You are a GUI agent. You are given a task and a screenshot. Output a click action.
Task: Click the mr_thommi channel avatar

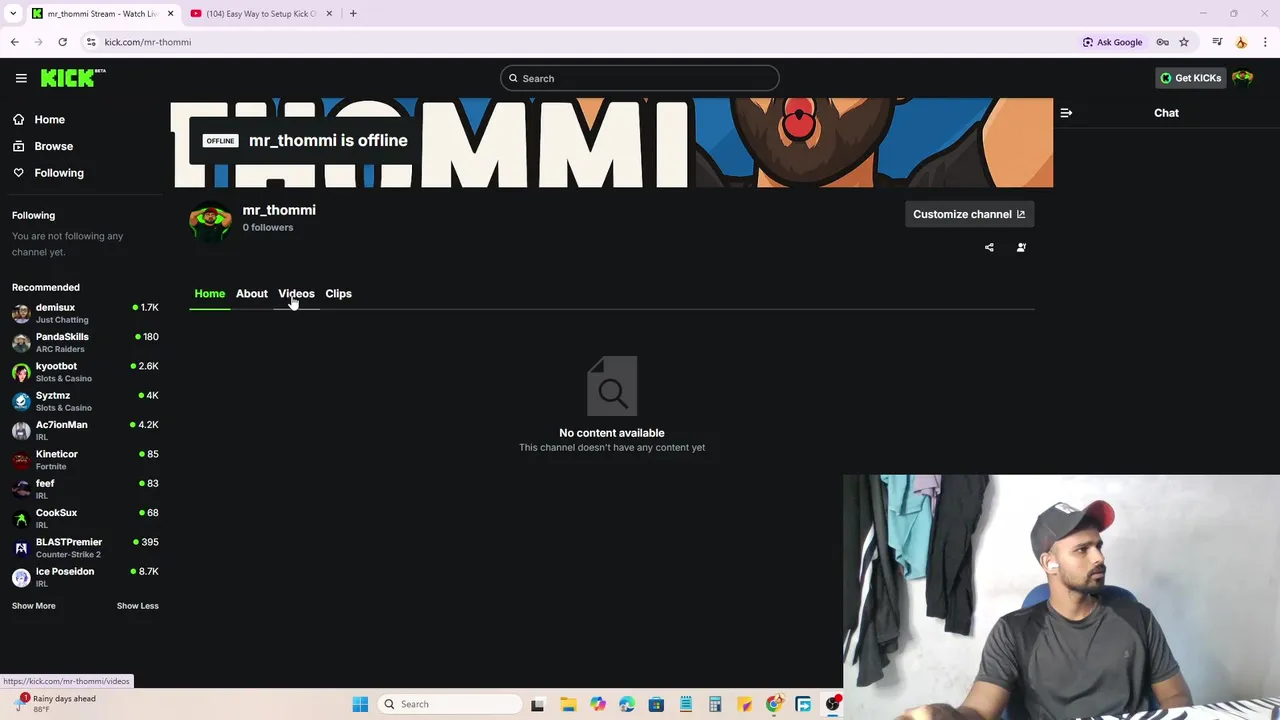210,220
